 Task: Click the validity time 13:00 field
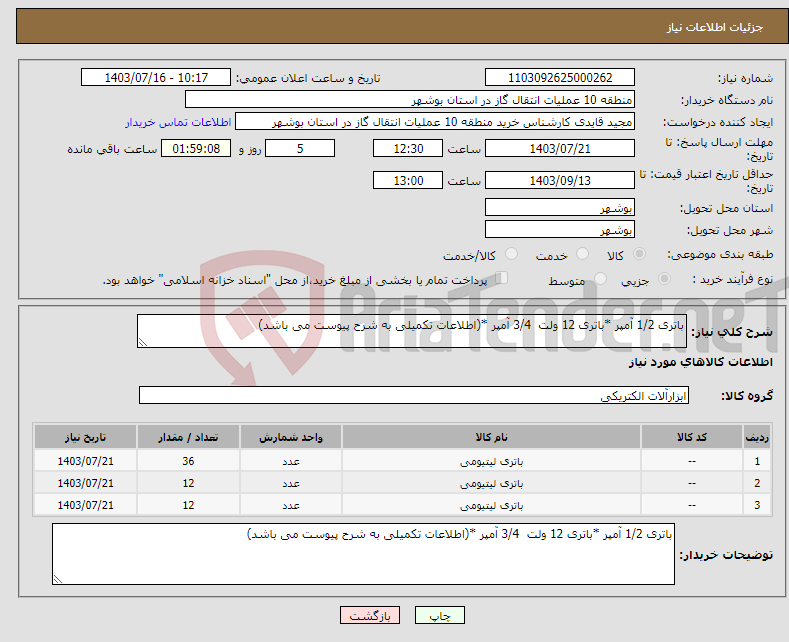(408, 180)
